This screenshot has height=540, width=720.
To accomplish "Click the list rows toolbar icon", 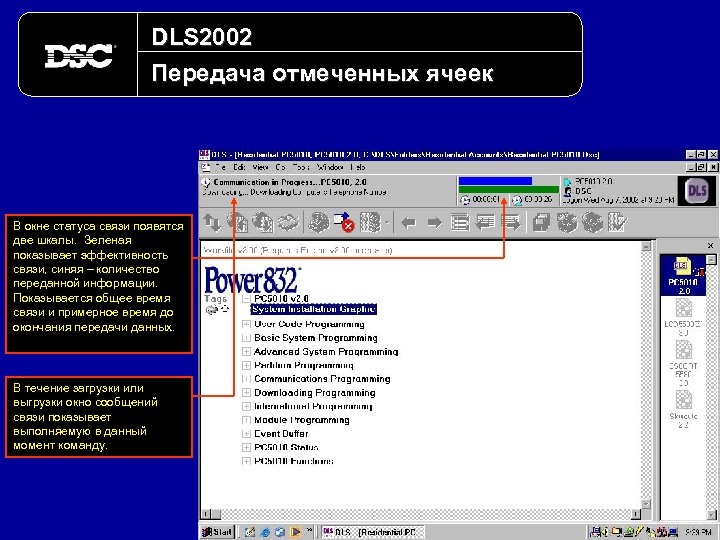I will [x=460, y=223].
